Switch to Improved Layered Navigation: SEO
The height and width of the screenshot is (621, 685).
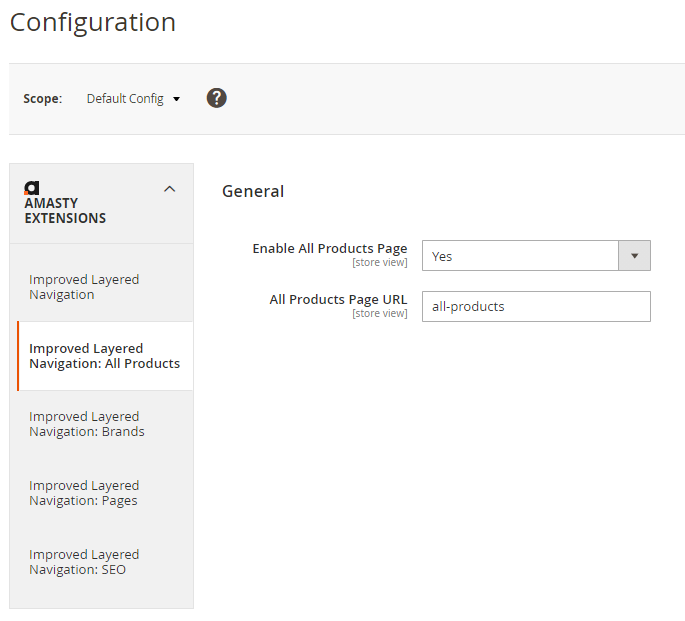tap(84, 562)
